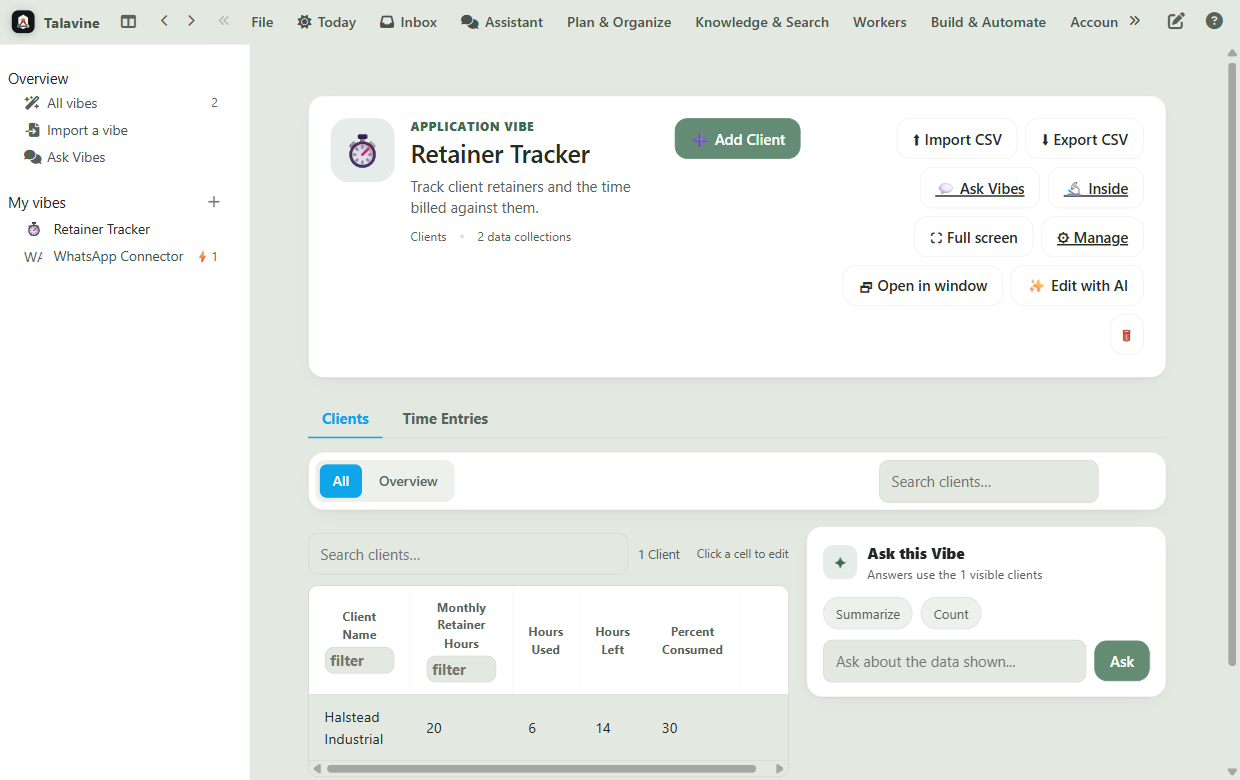Switch to the Time Entries tab

[445, 419]
